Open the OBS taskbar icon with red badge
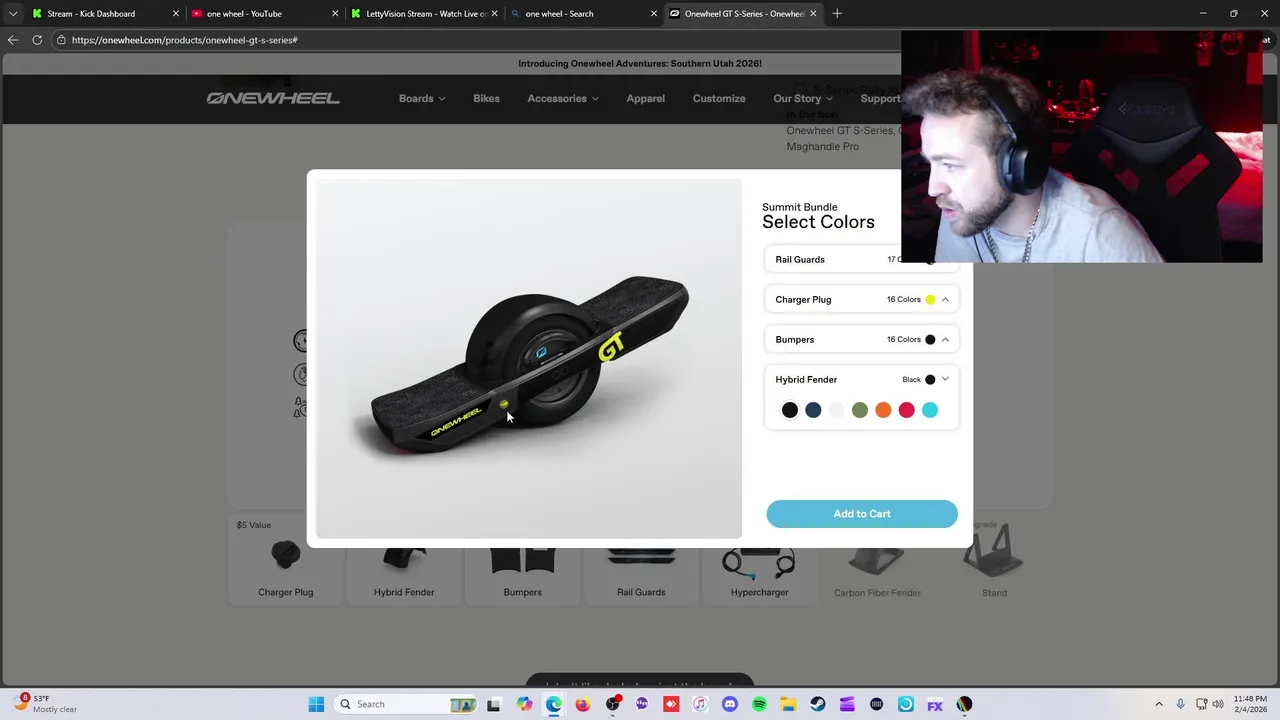This screenshot has height=720, width=1280. click(612, 704)
